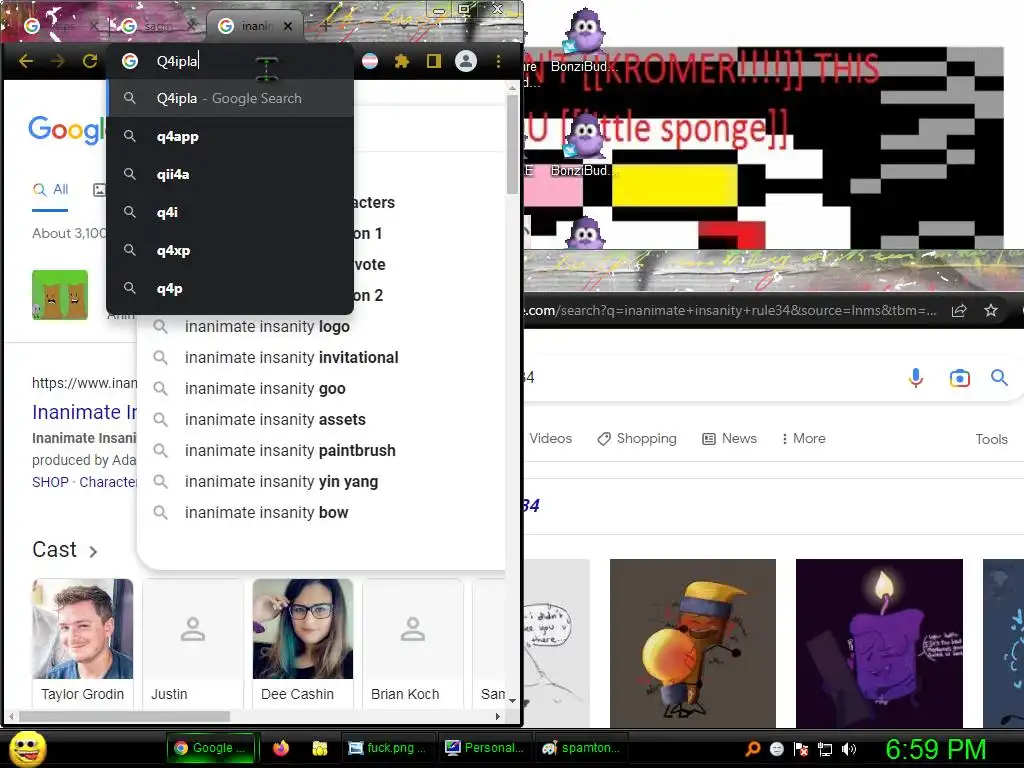Choose the q4app suggestion
The width and height of the screenshot is (1024, 768).
(x=230, y=136)
